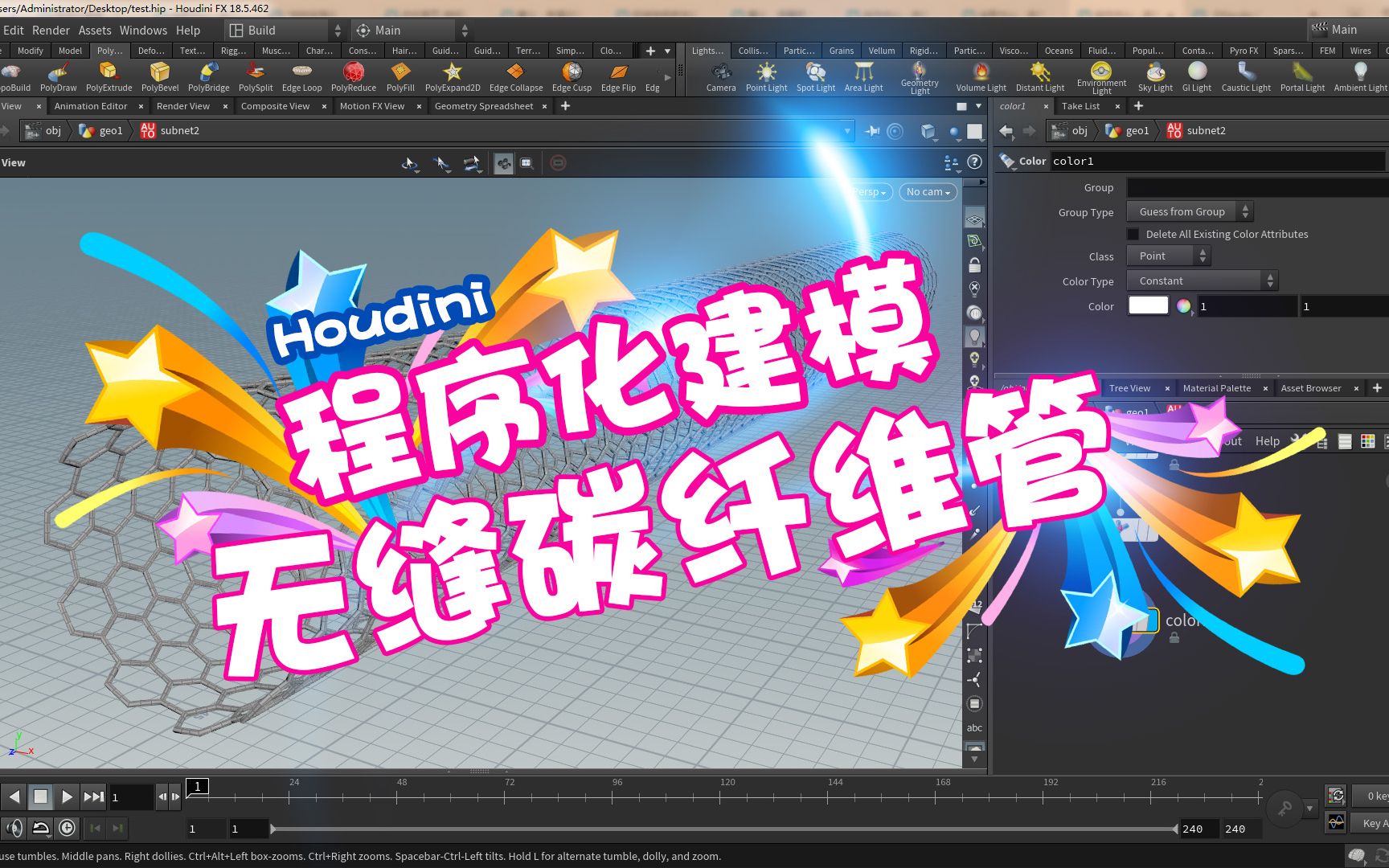Create a Spot Light from the shelf

point(815,76)
